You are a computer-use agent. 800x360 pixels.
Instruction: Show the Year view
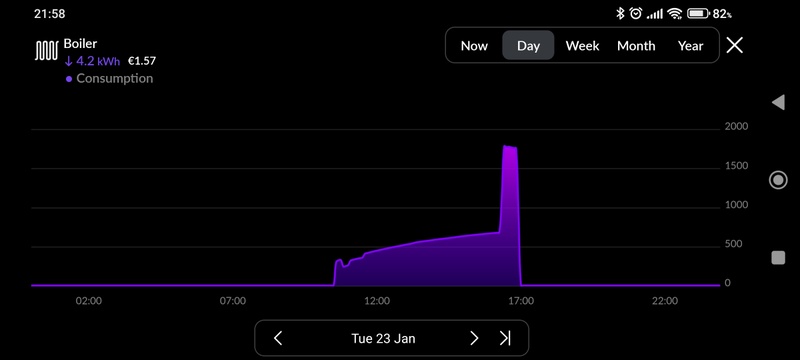[x=690, y=46]
